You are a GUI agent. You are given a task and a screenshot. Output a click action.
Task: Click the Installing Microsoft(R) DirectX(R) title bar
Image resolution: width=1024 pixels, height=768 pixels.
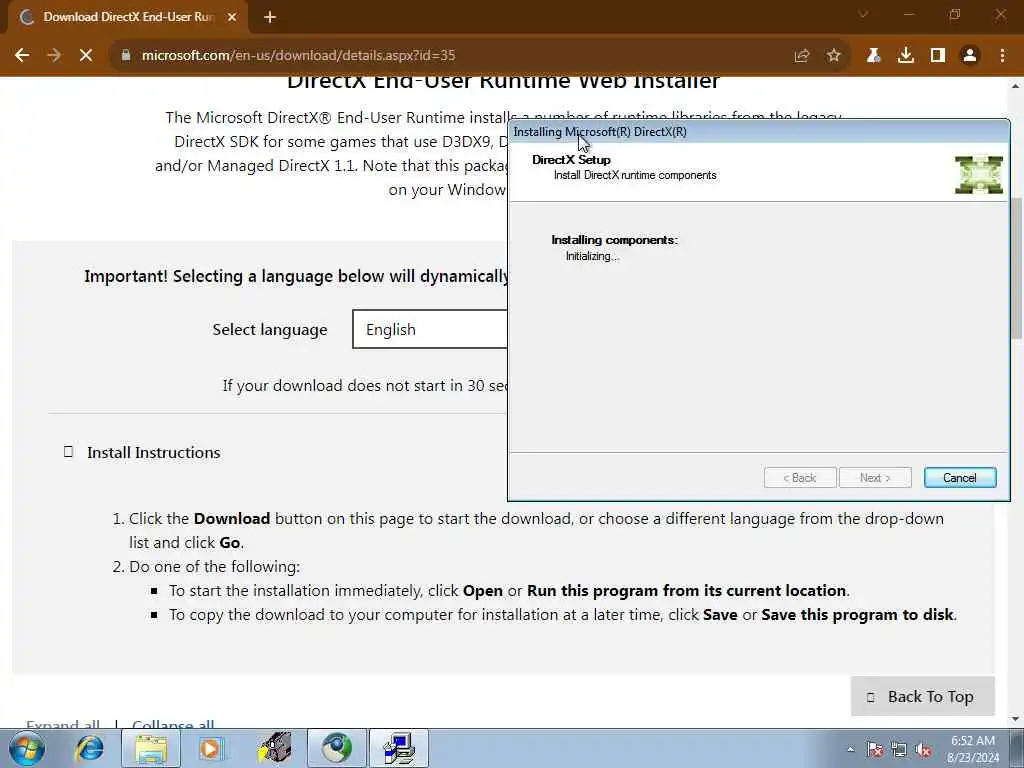click(x=759, y=132)
